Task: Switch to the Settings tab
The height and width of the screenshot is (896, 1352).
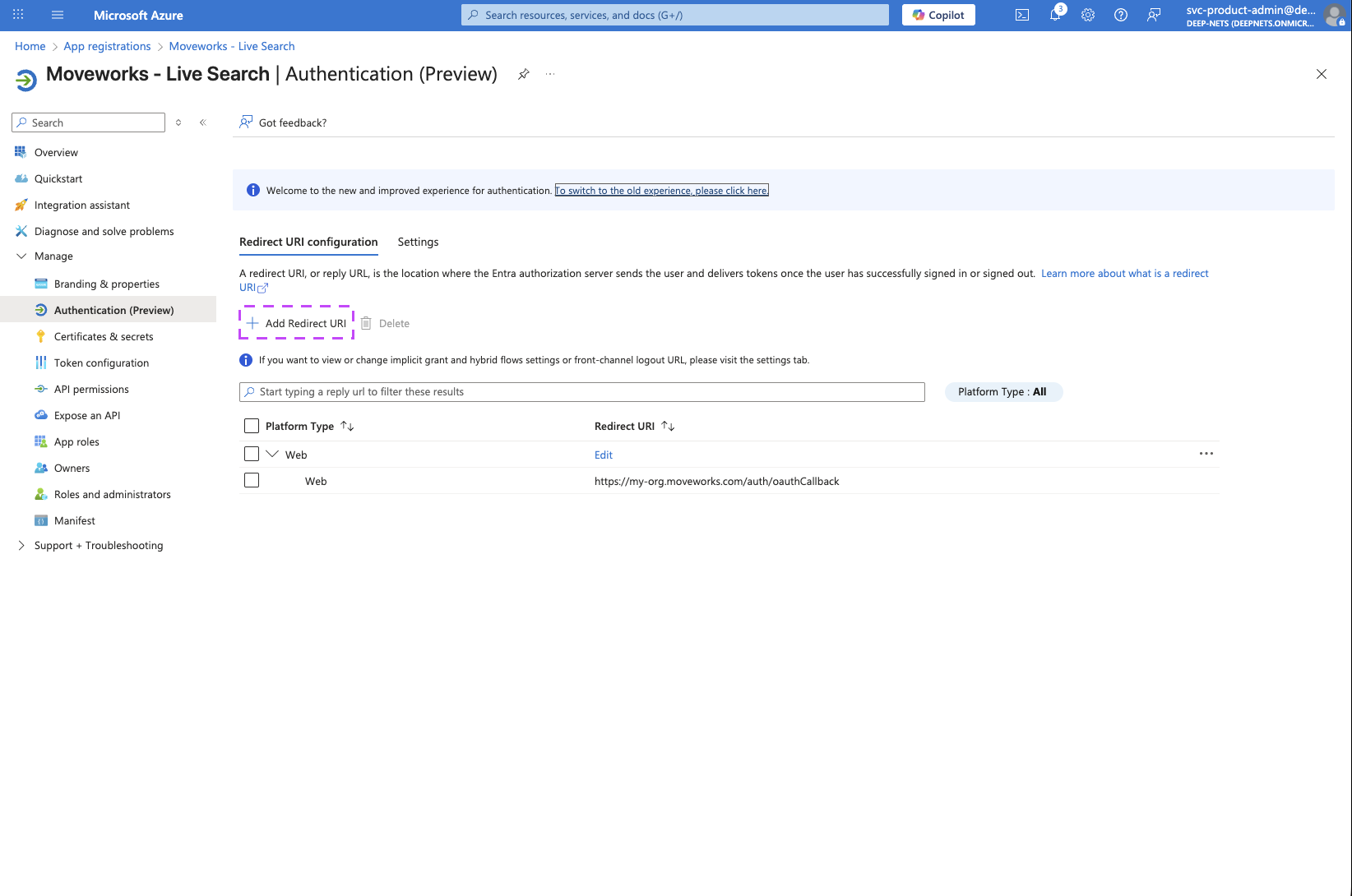Action: [418, 242]
